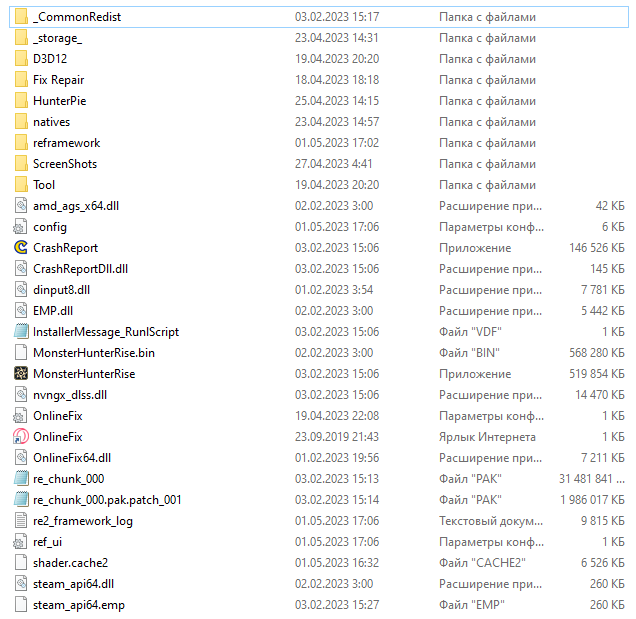Select the size value 9 815 КБ
Image resolution: width=636 pixels, height=619 pixels.
click(x=603, y=521)
